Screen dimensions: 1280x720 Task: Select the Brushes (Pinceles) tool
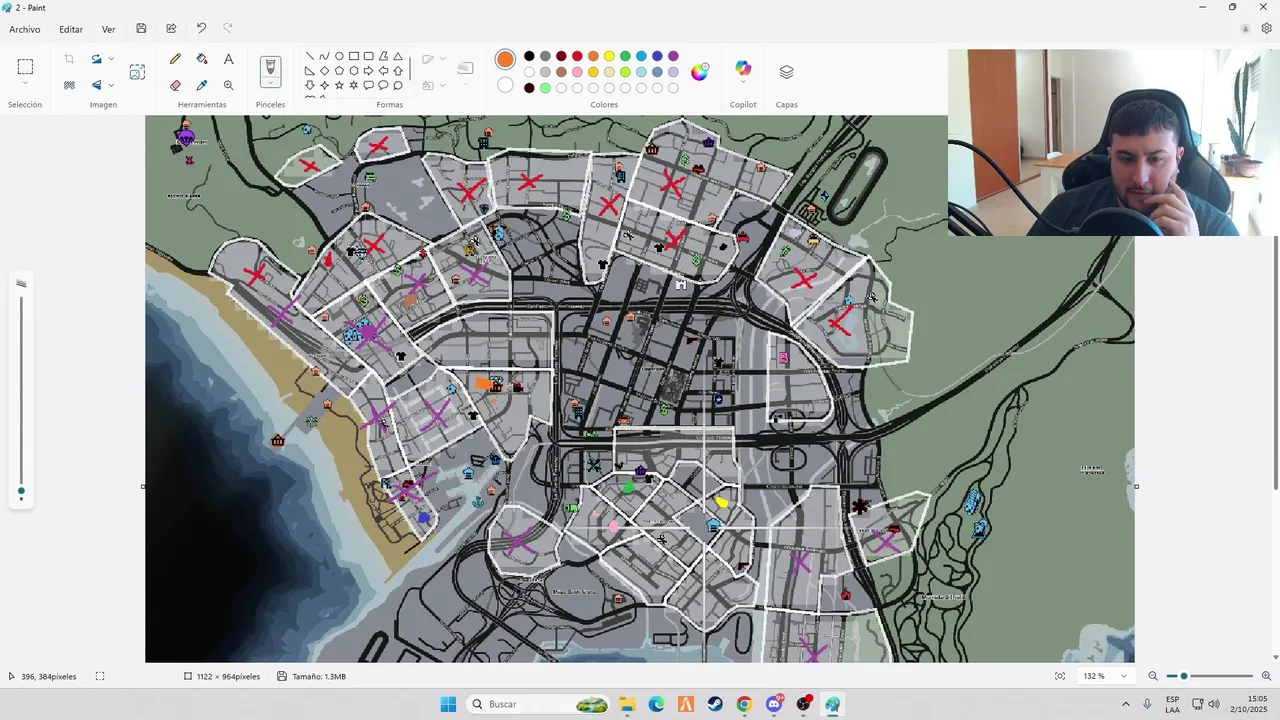(270, 70)
